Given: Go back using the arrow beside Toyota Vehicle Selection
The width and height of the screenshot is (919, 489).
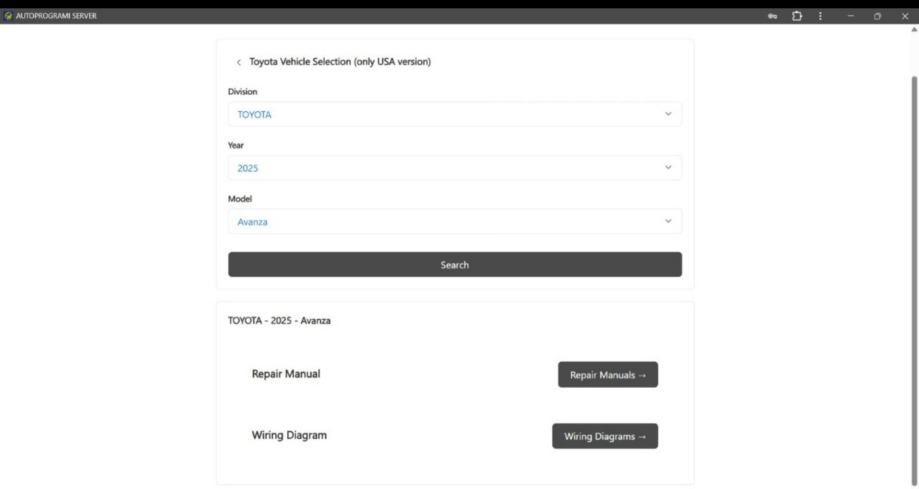Looking at the screenshot, I should click(x=239, y=62).
